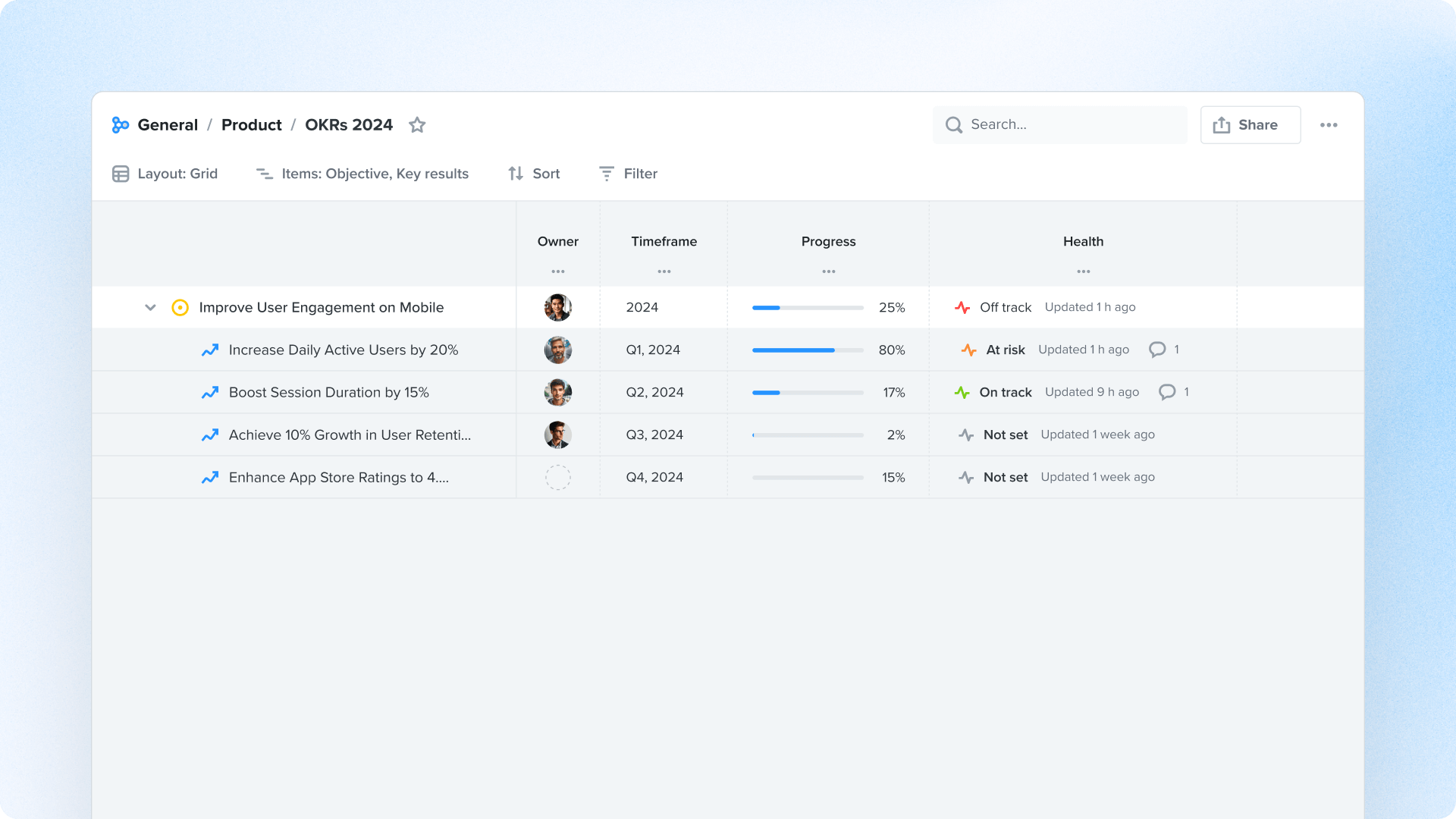Open Items: Objective, Key results selector
The width and height of the screenshot is (1456, 819).
coord(362,174)
